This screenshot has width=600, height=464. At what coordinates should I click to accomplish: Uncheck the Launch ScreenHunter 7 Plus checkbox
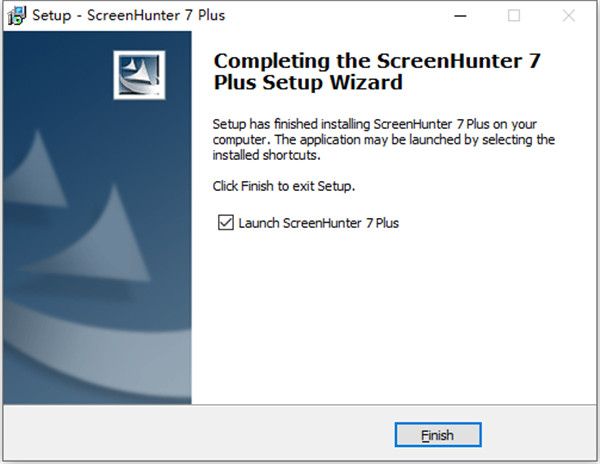click(x=226, y=223)
